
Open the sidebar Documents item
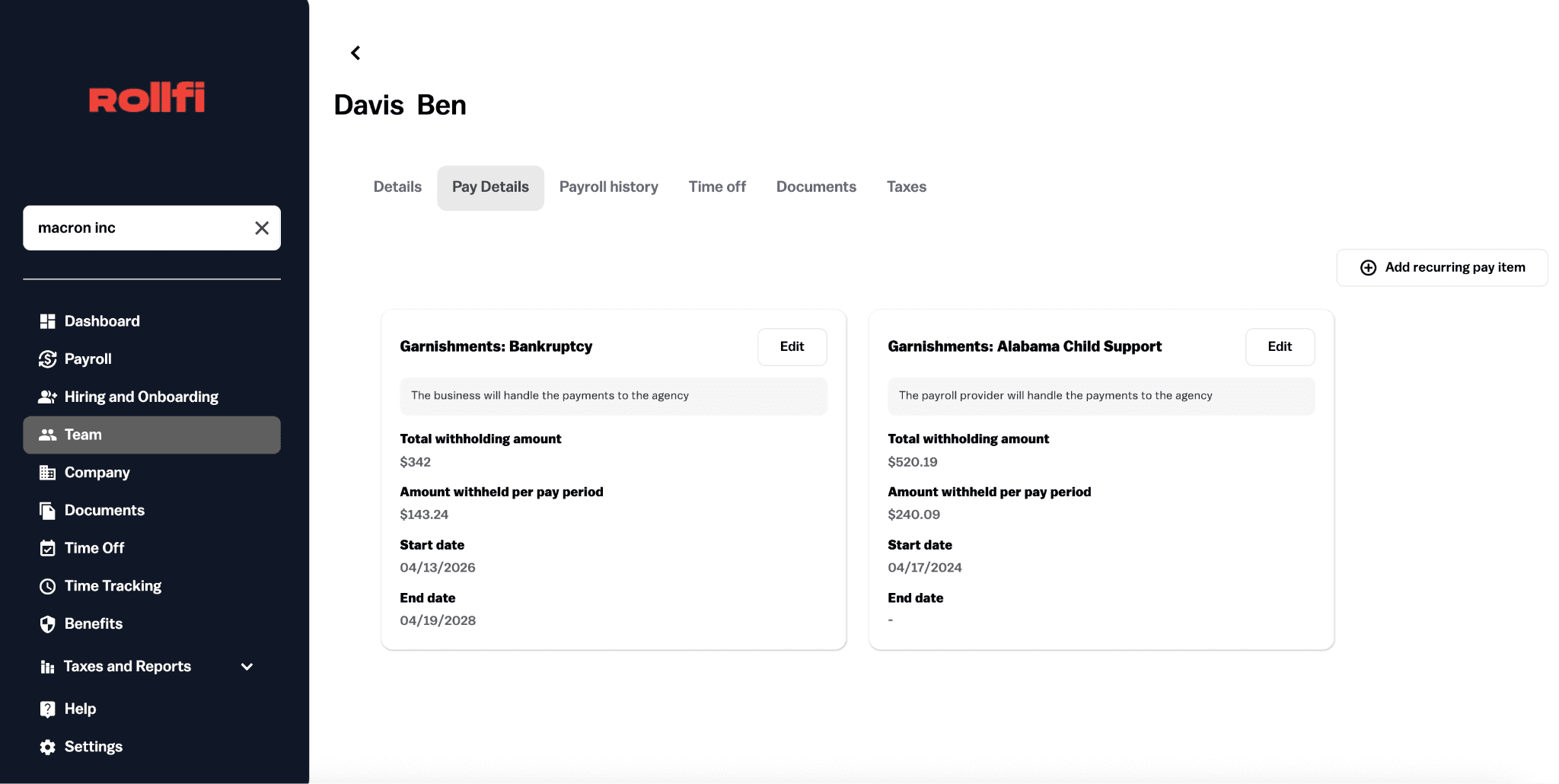pyautogui.click(x=151, y=511)
